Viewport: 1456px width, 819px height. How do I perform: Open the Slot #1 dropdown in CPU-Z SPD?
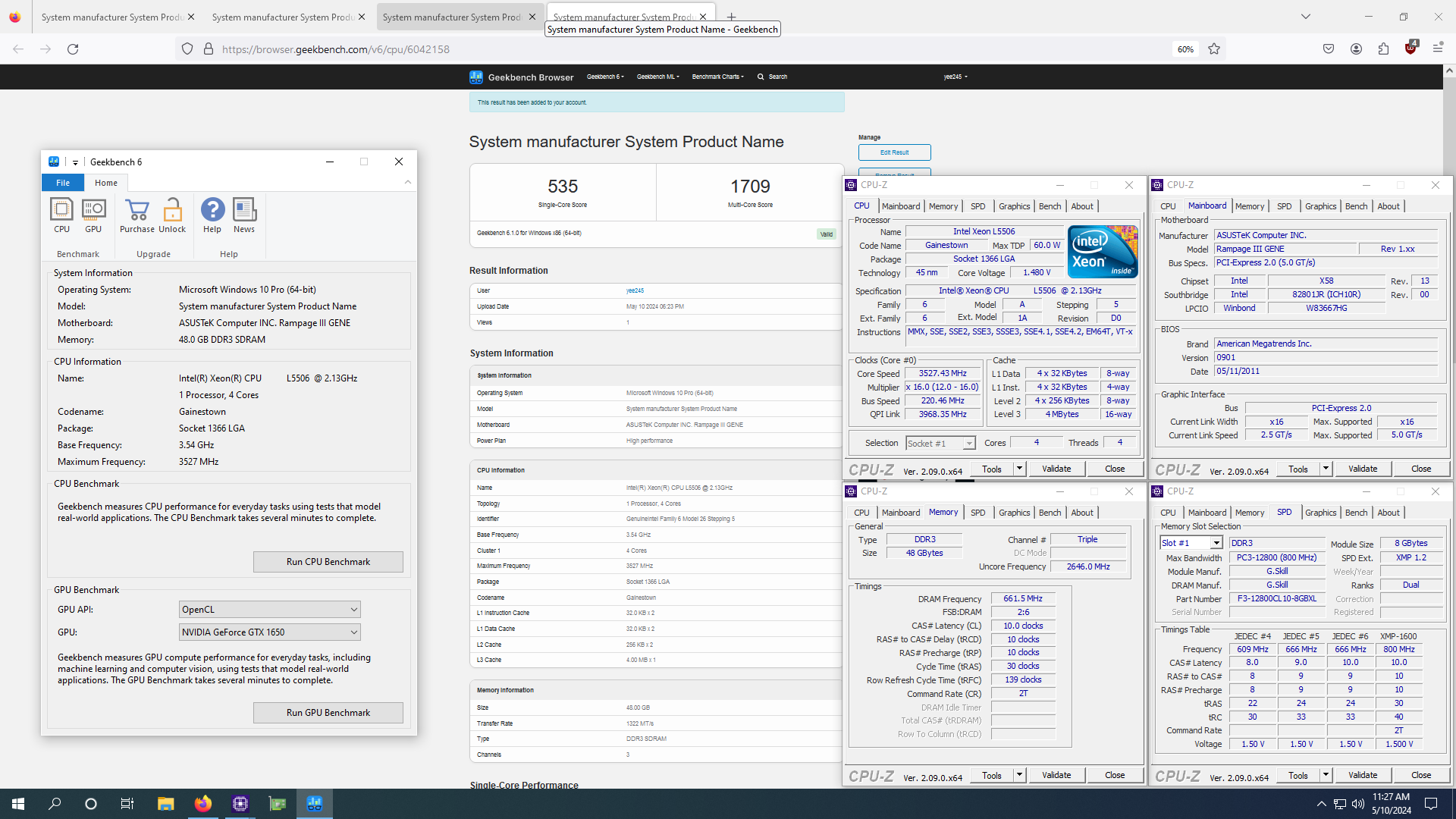point(1191,543)
